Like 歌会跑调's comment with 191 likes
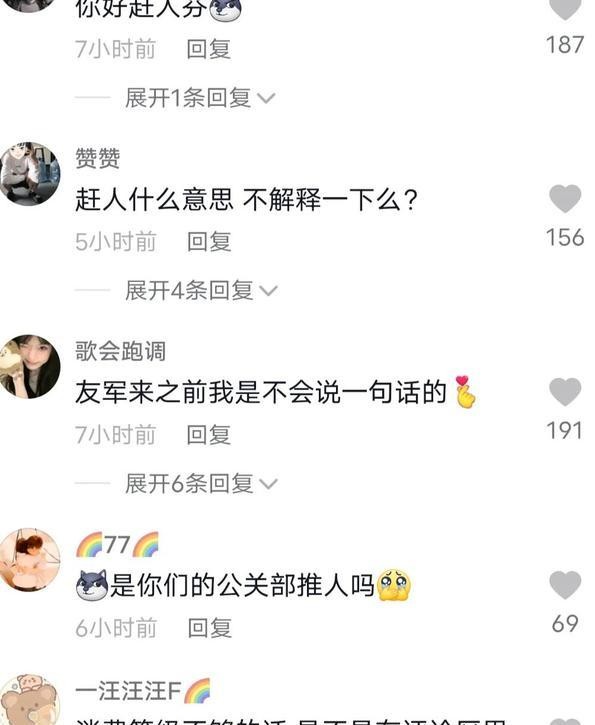The height and width of the screenshot is (725, 595). pos(565,392)
